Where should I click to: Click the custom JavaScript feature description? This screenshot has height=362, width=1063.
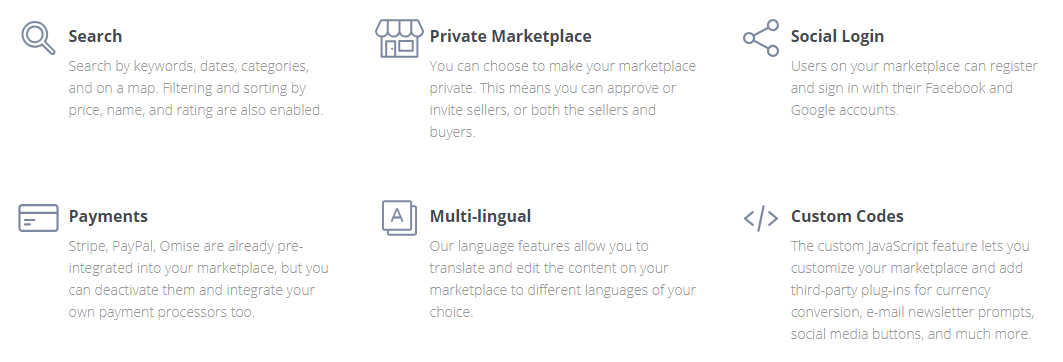(x=912, y=290)
